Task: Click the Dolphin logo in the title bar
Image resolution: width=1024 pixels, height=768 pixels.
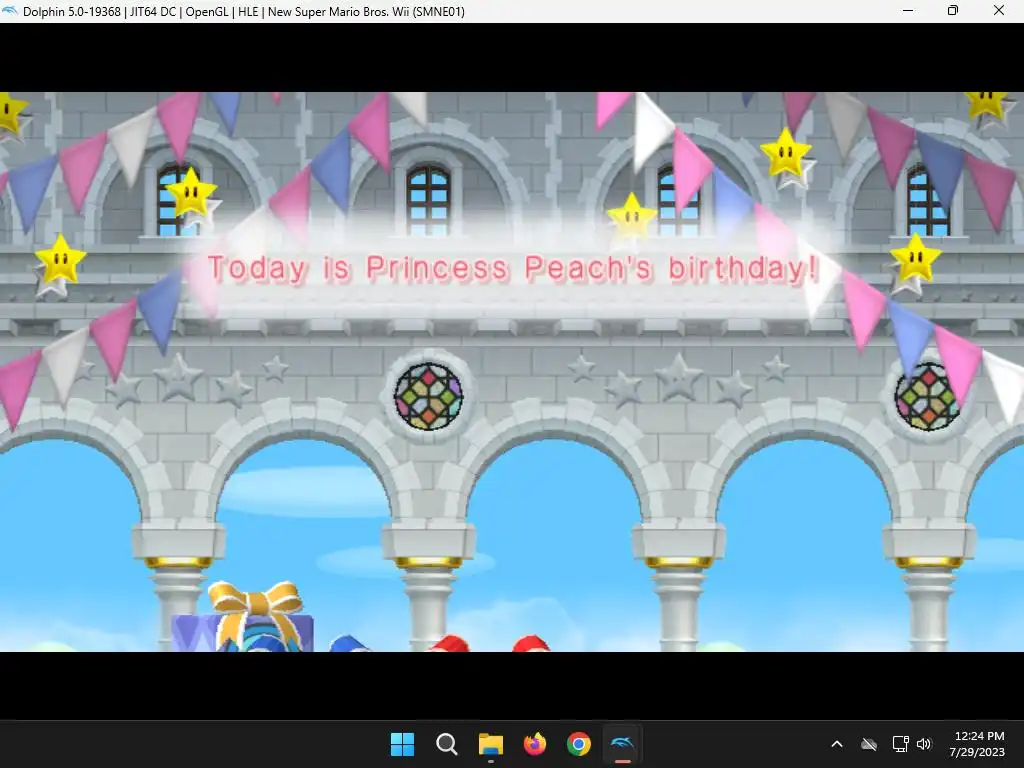Action: coord(10,11)
